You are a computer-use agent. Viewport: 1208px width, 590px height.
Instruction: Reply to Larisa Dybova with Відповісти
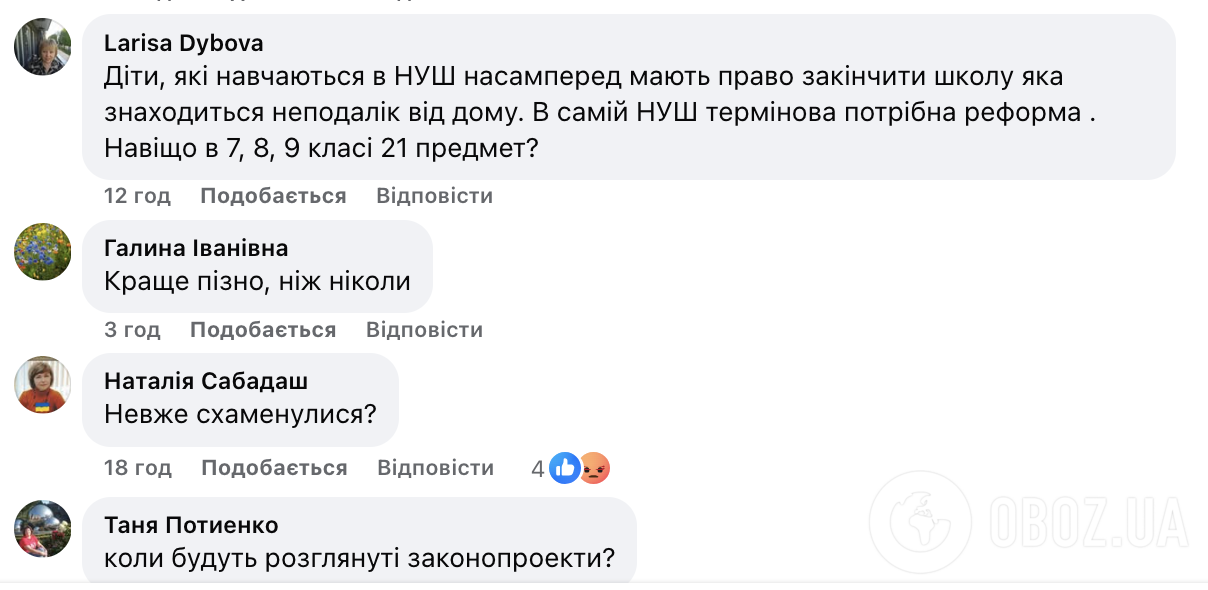pyautogui.click(x=433, y=195)
